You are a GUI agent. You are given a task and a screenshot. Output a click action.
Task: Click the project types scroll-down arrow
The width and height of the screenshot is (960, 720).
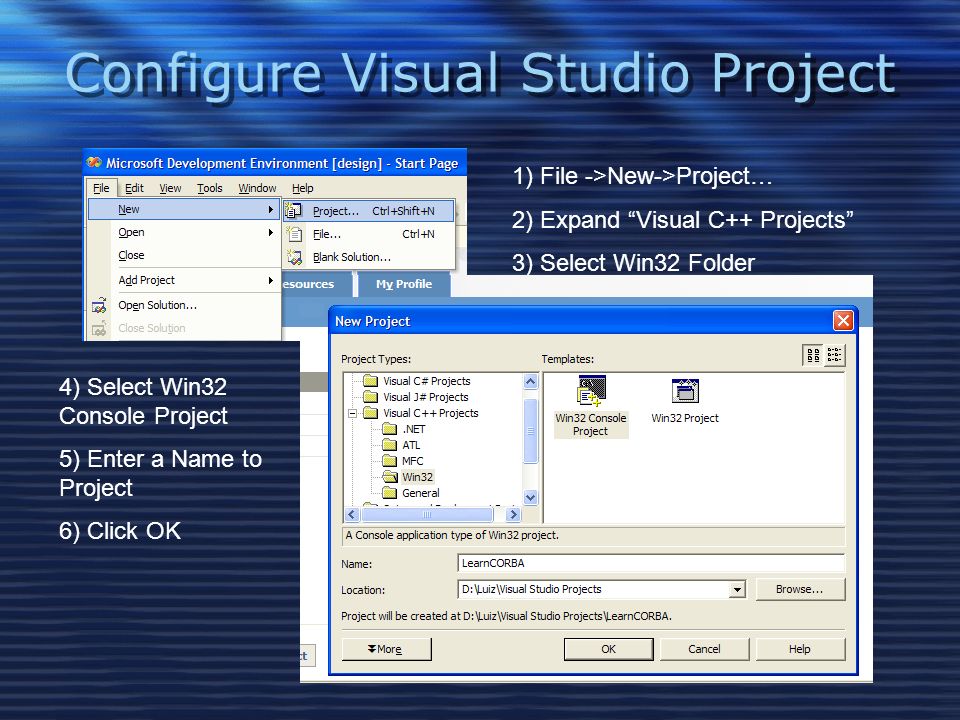(531, 498)
